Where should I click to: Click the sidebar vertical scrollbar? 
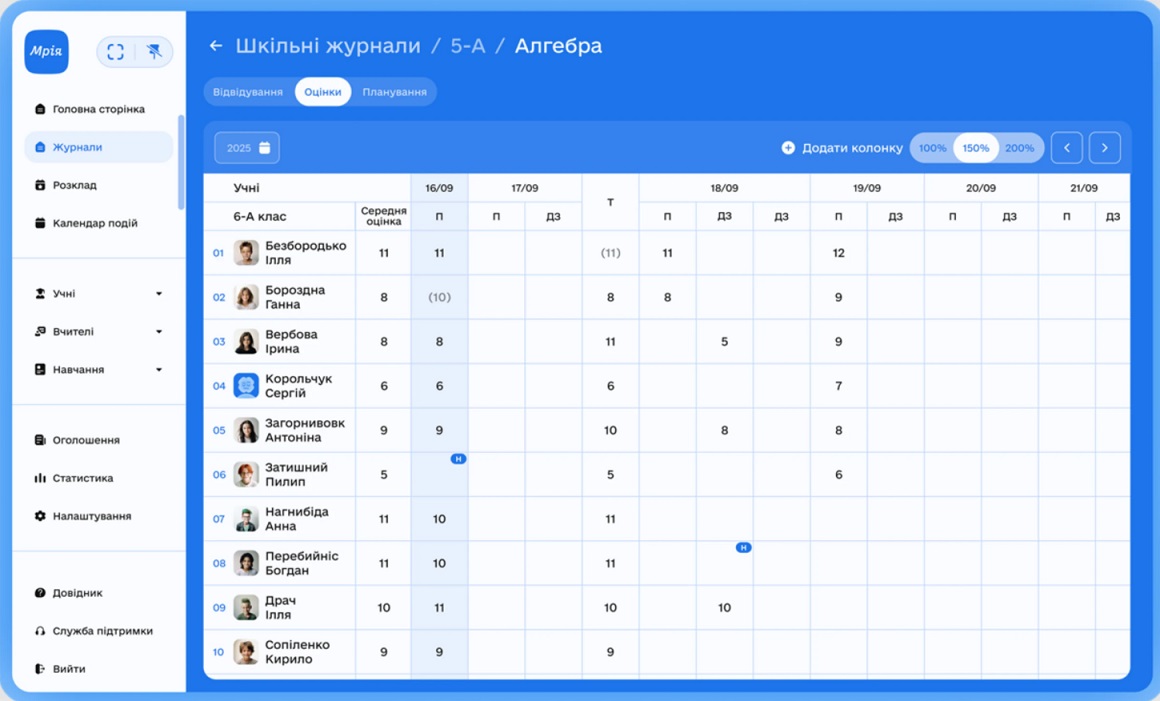181,162
